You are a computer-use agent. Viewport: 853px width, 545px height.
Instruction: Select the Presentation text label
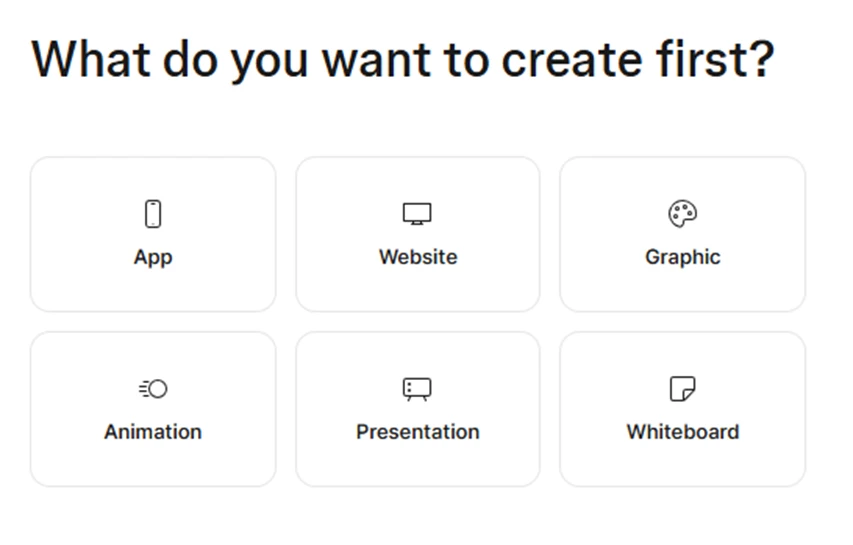[418, 432]
